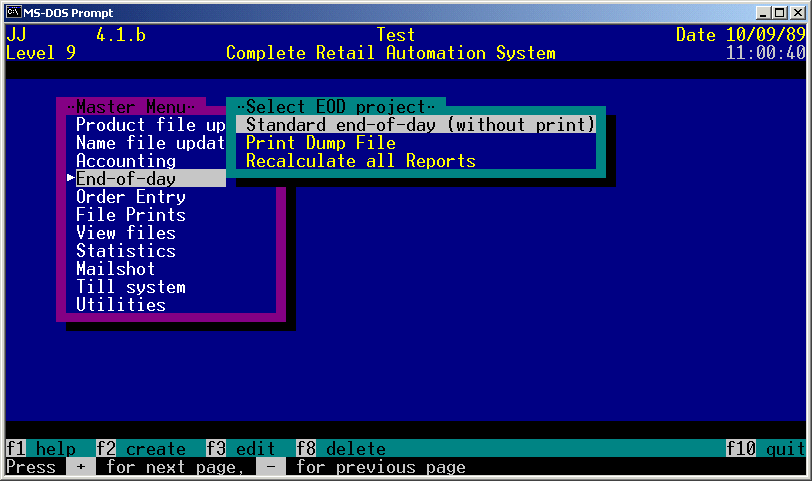Click the f3 edit function label
Image resolution: width=812 pixels, height=481 pixels.
pyautogui.click(x=241, y=449)
